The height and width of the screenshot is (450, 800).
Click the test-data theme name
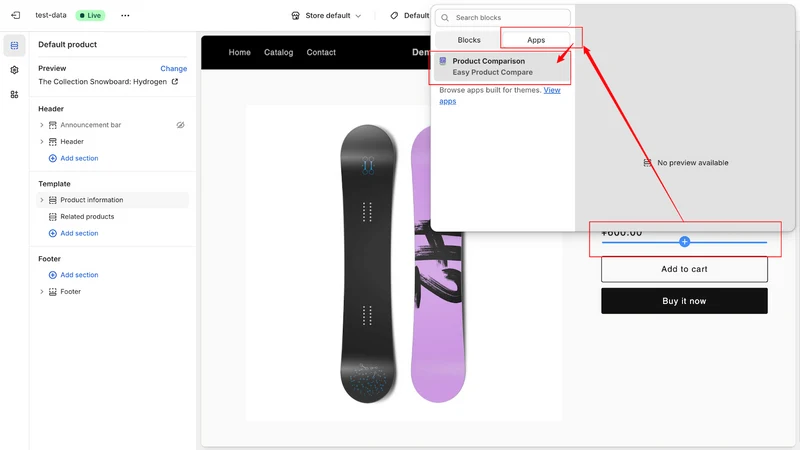point(51,15)
